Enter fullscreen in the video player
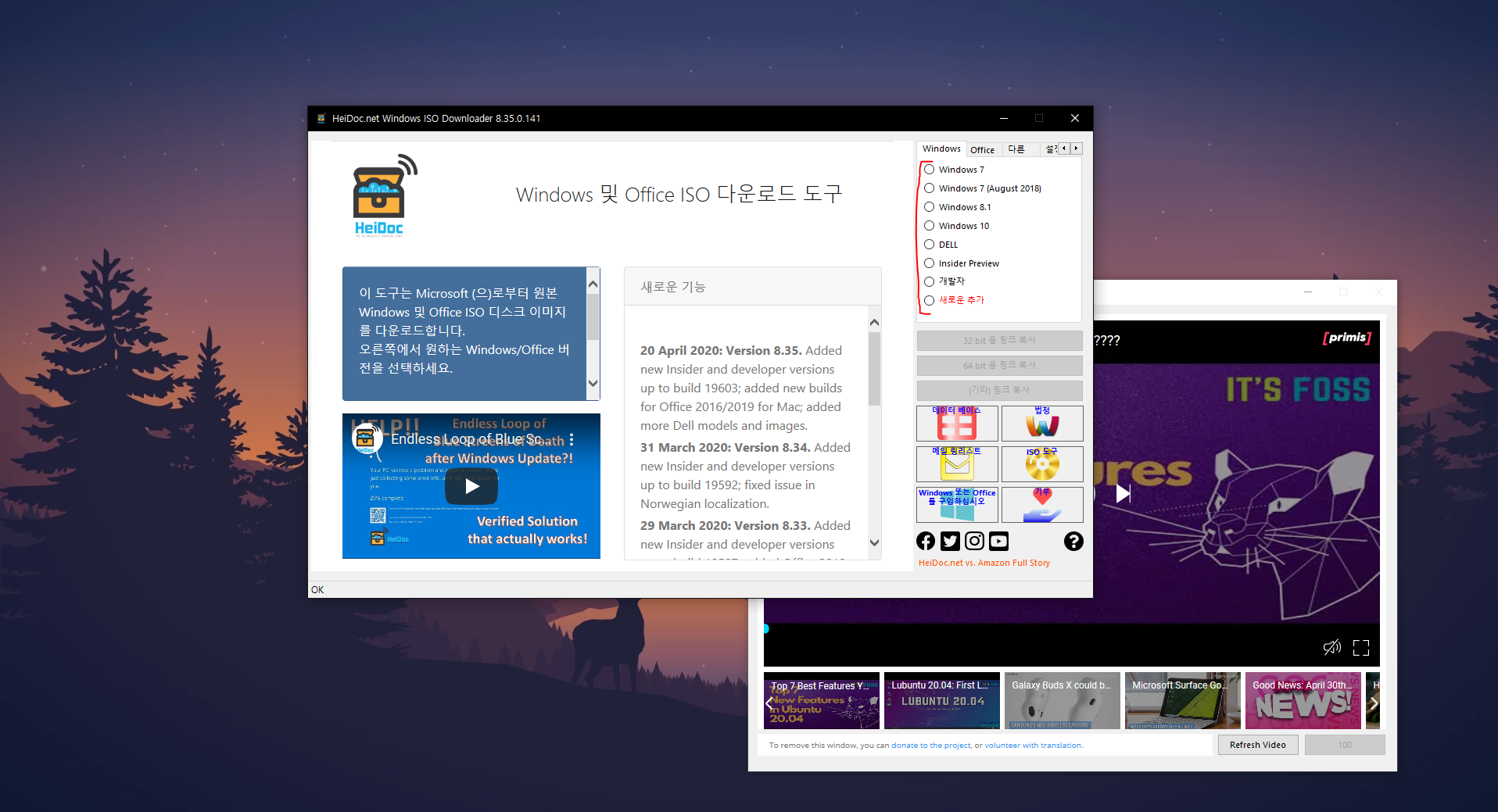Viewport: 1498px width, 812px height. point(1361,648)
